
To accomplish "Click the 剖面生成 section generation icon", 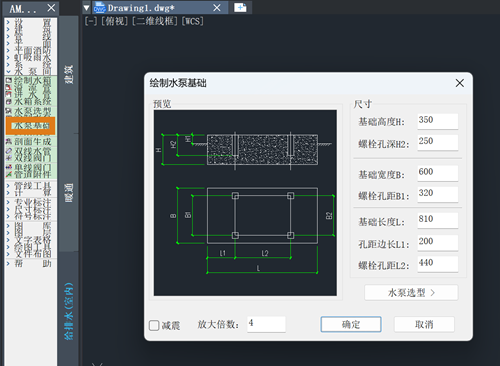I will (9, 142).
